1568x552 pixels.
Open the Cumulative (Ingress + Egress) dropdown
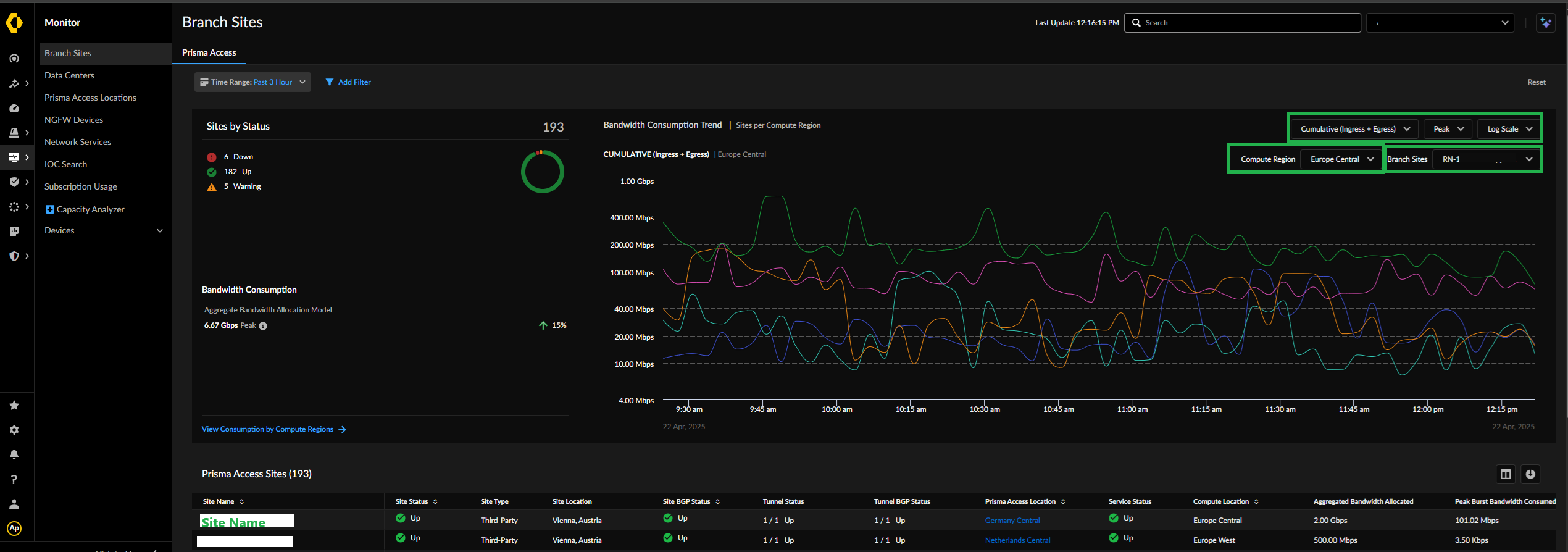point(1354,129)
